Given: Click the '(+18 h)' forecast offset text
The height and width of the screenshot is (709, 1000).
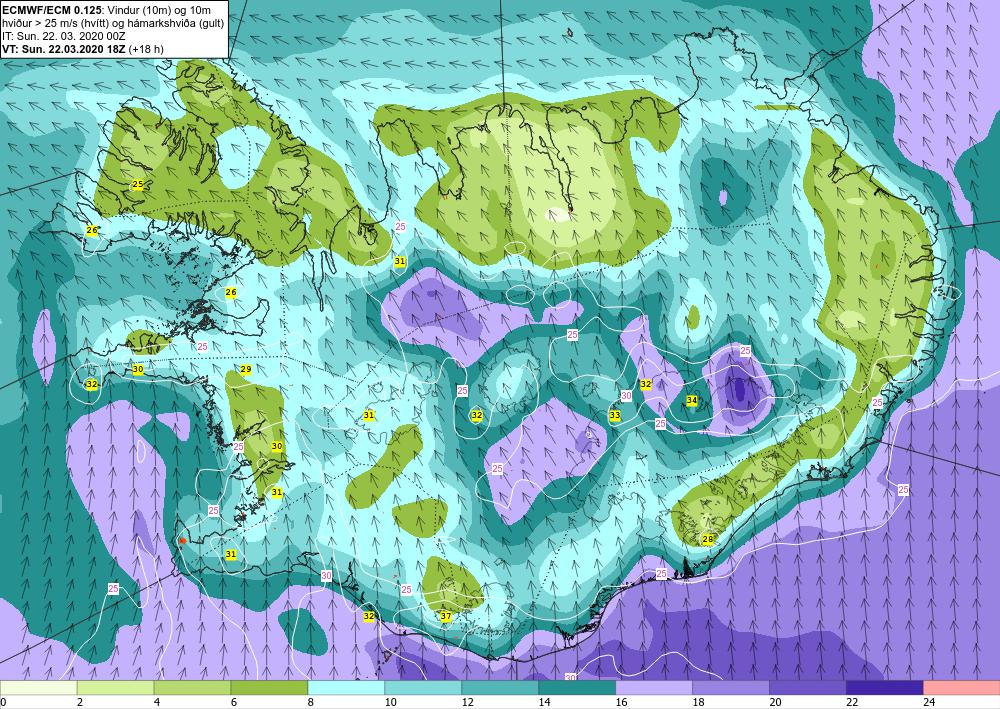Looking at the screenshot, I should coord(146,49).
